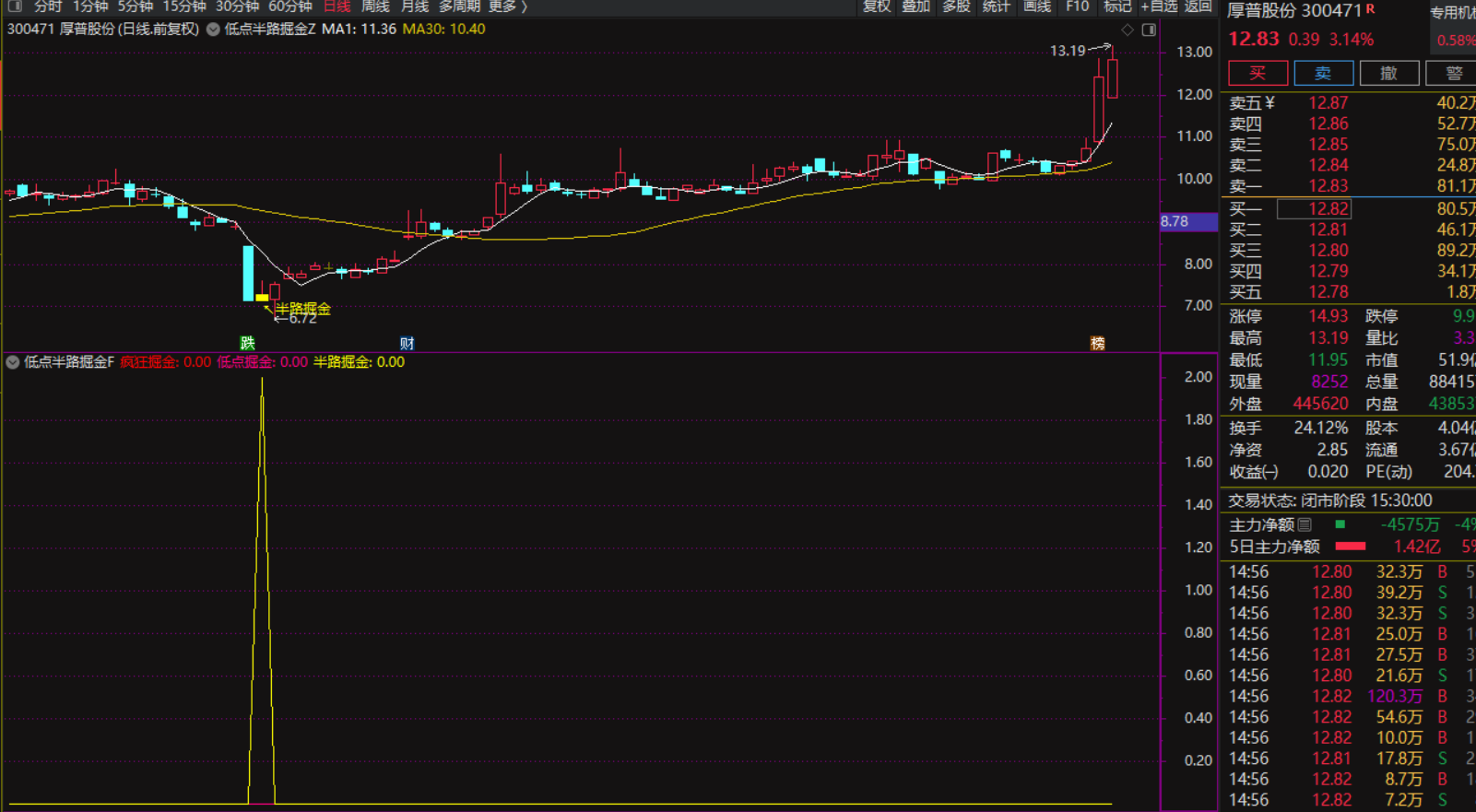
Task: Expand the 低点半路掘金Z indicator dropdown
Action: (x=213, y=29)
